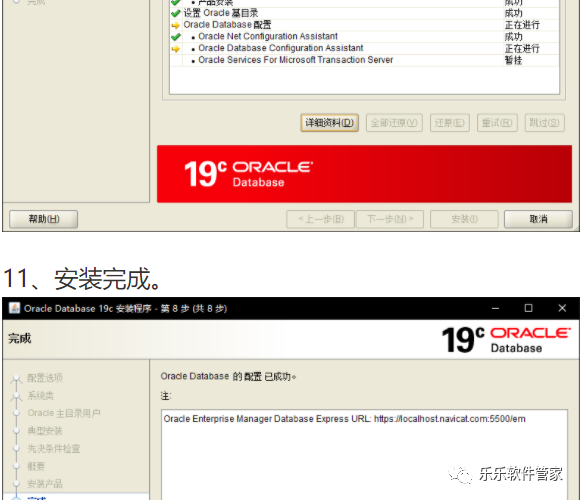This screenshot has width=581, height=500.
Task: Select the Oracle Net Configuration Assistant row
Action: pos(364,37)
